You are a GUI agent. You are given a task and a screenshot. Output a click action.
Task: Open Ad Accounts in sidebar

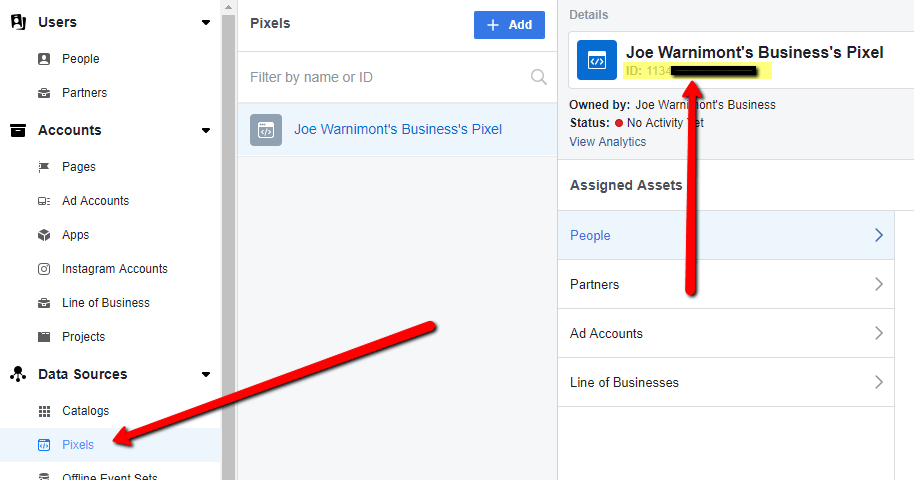pyautogui.click(x=95, y=201)
